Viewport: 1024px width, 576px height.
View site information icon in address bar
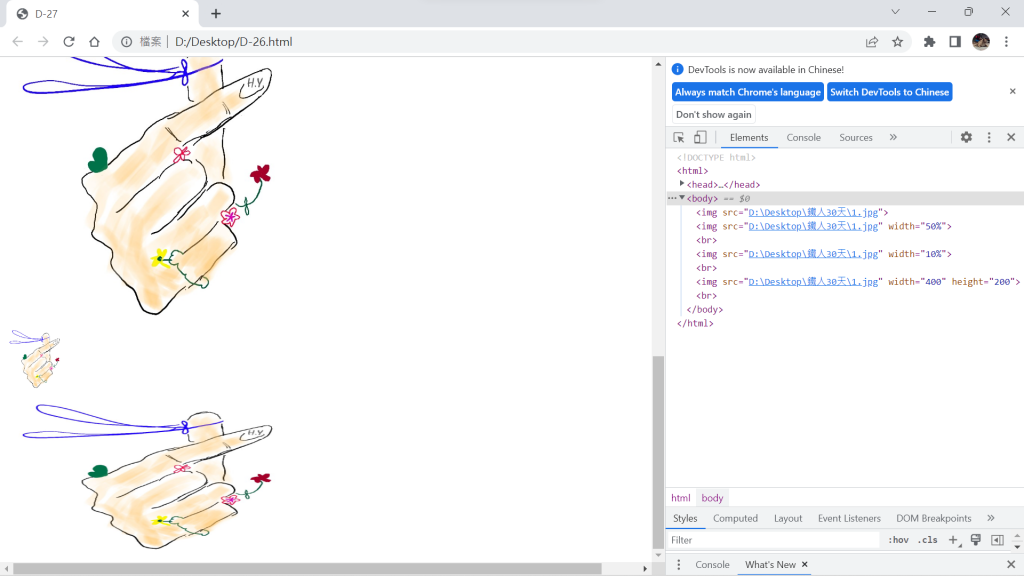(x=127, y=42)
